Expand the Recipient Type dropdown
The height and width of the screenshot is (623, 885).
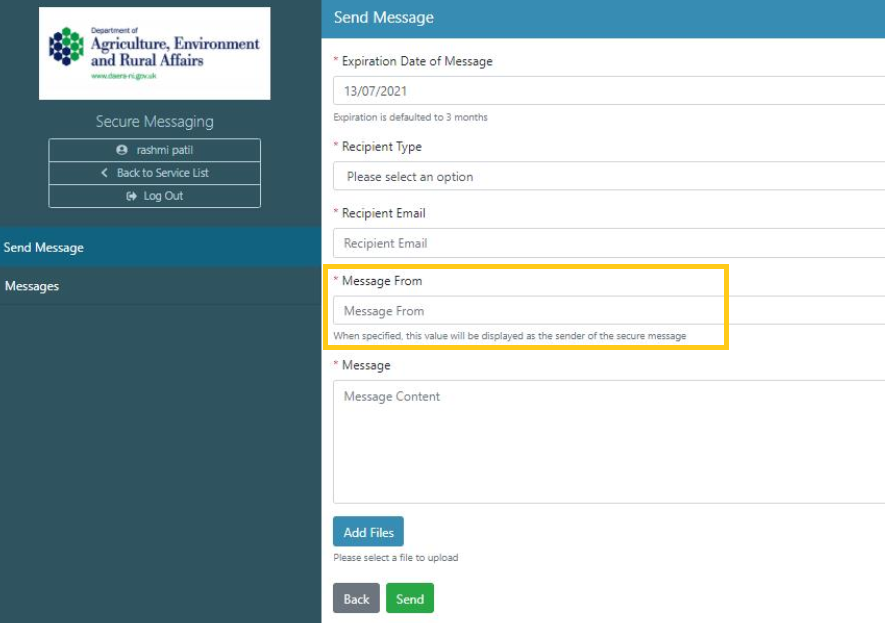tap(608, 177)
